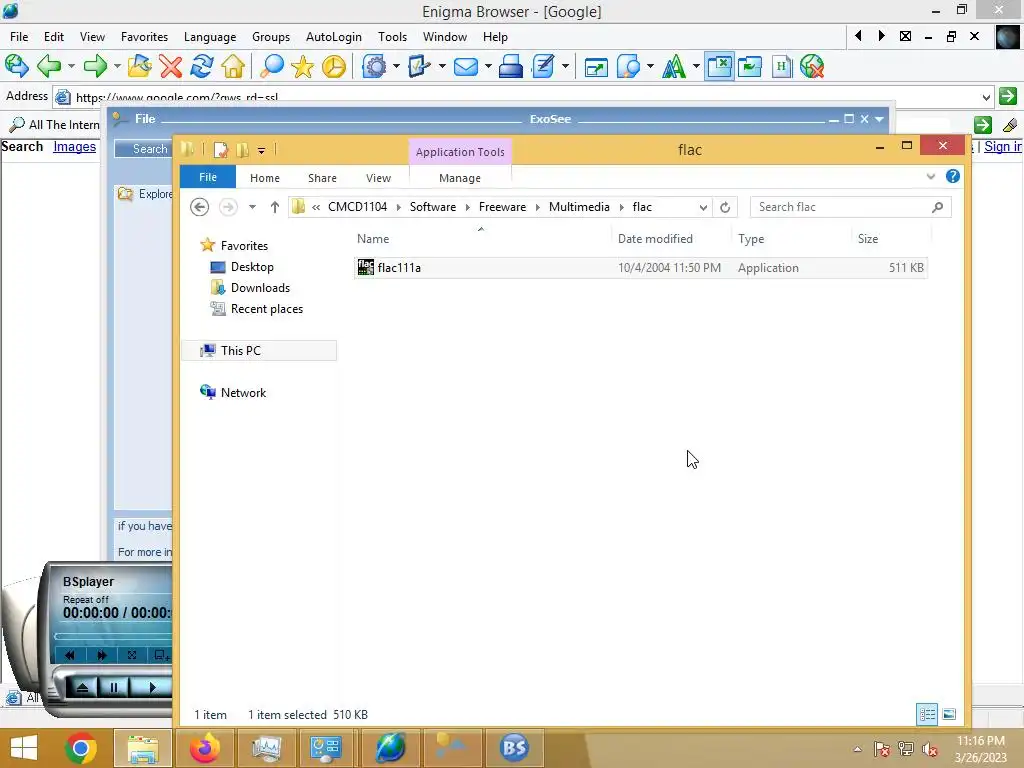The height and width of the screenshot is (768, 1024).
Task: Select Downloads in Explorer navigation pane
Action: click(260, 288)
